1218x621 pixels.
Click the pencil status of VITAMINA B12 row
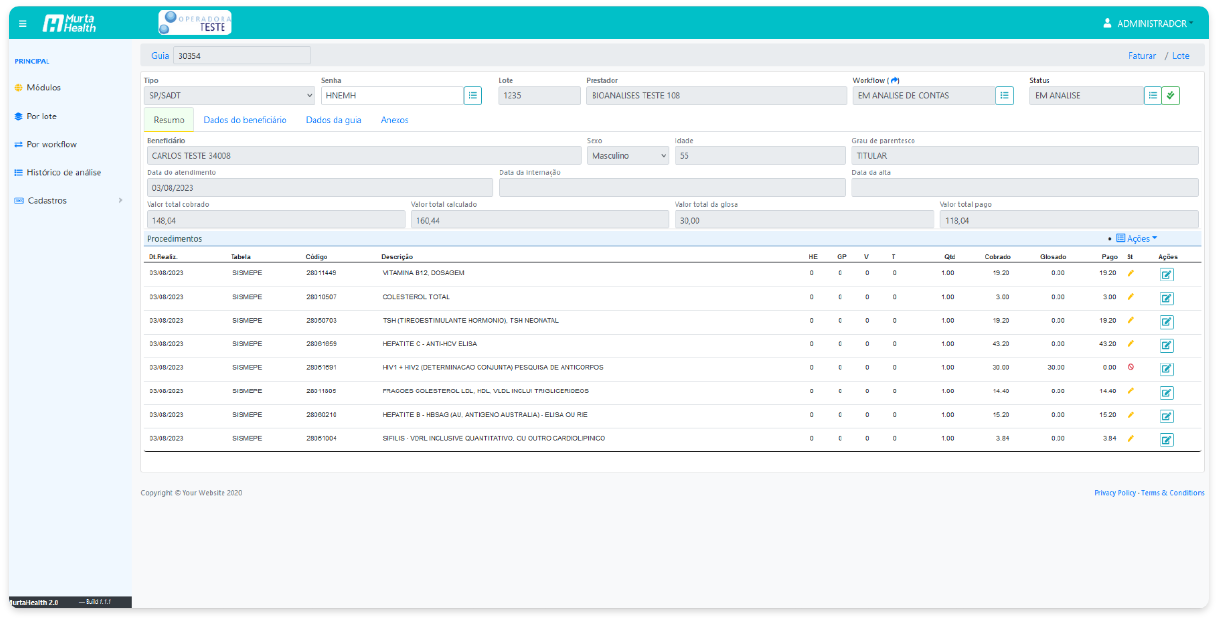pyautogui.click(x=1131, y=272)
